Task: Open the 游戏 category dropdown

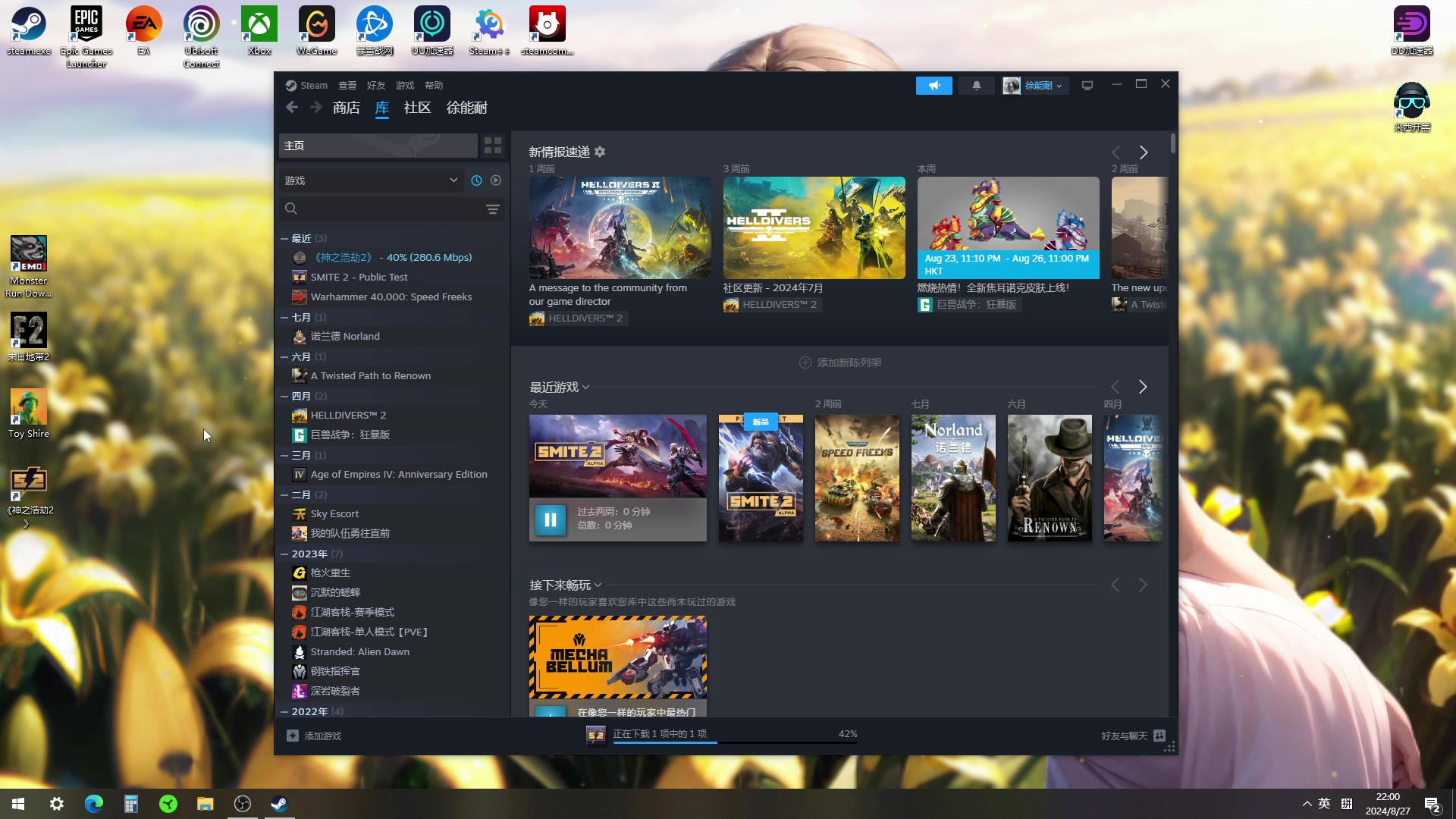Action: pyautogui.click(x=372, y=180)
